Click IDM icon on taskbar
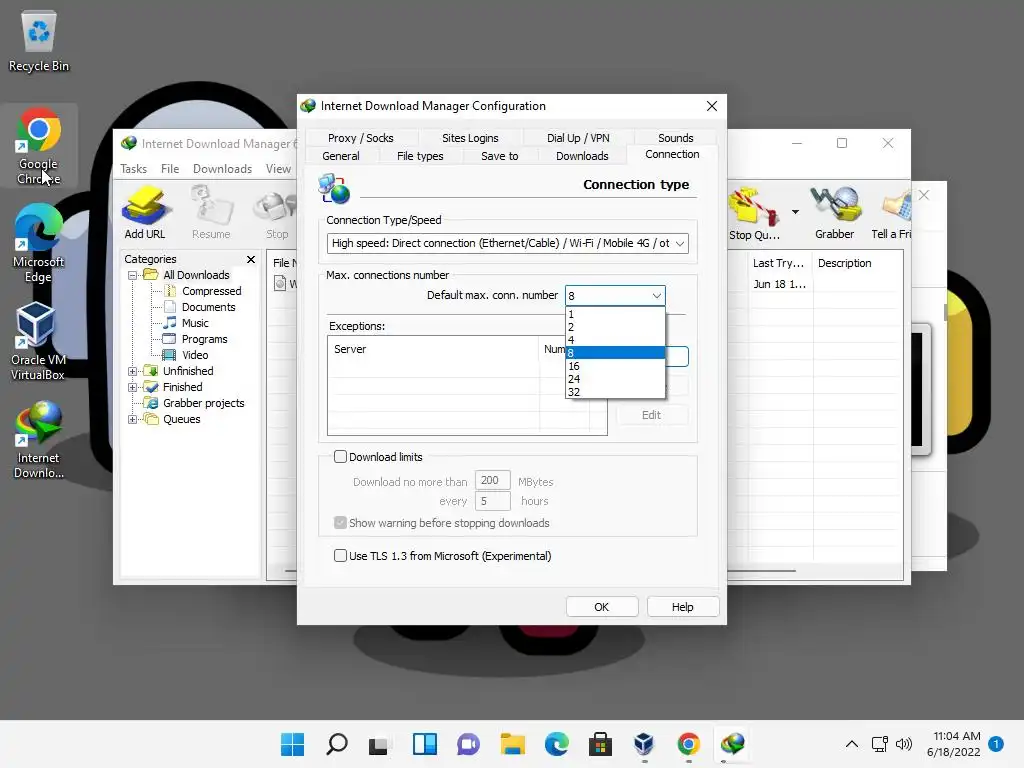 [732, 744]
